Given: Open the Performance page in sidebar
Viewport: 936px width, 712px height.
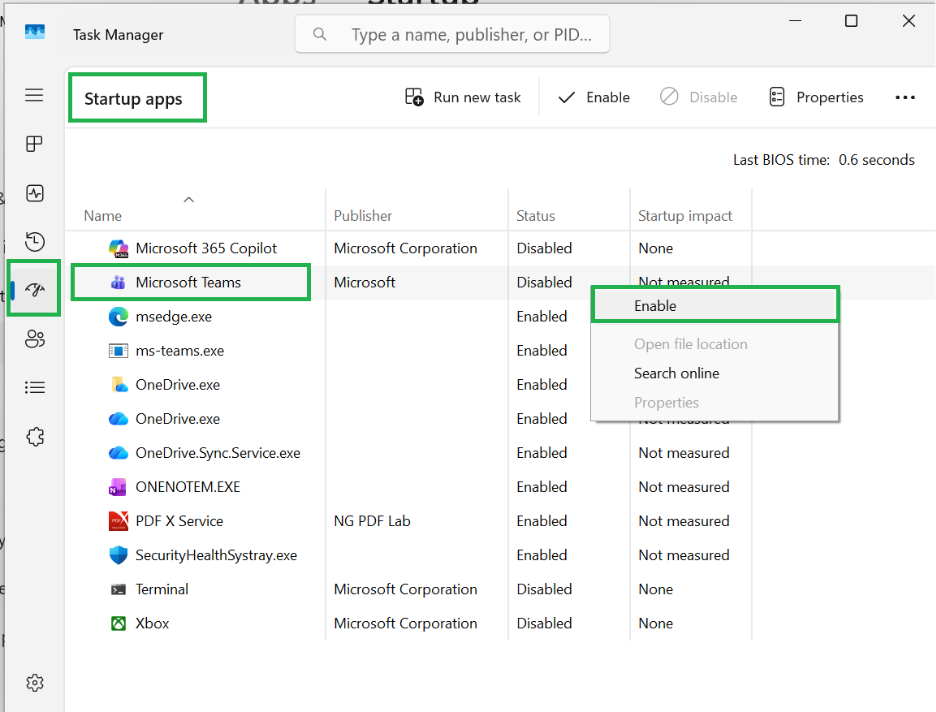Looking at the screenshot, I should [x=35, y=193].
